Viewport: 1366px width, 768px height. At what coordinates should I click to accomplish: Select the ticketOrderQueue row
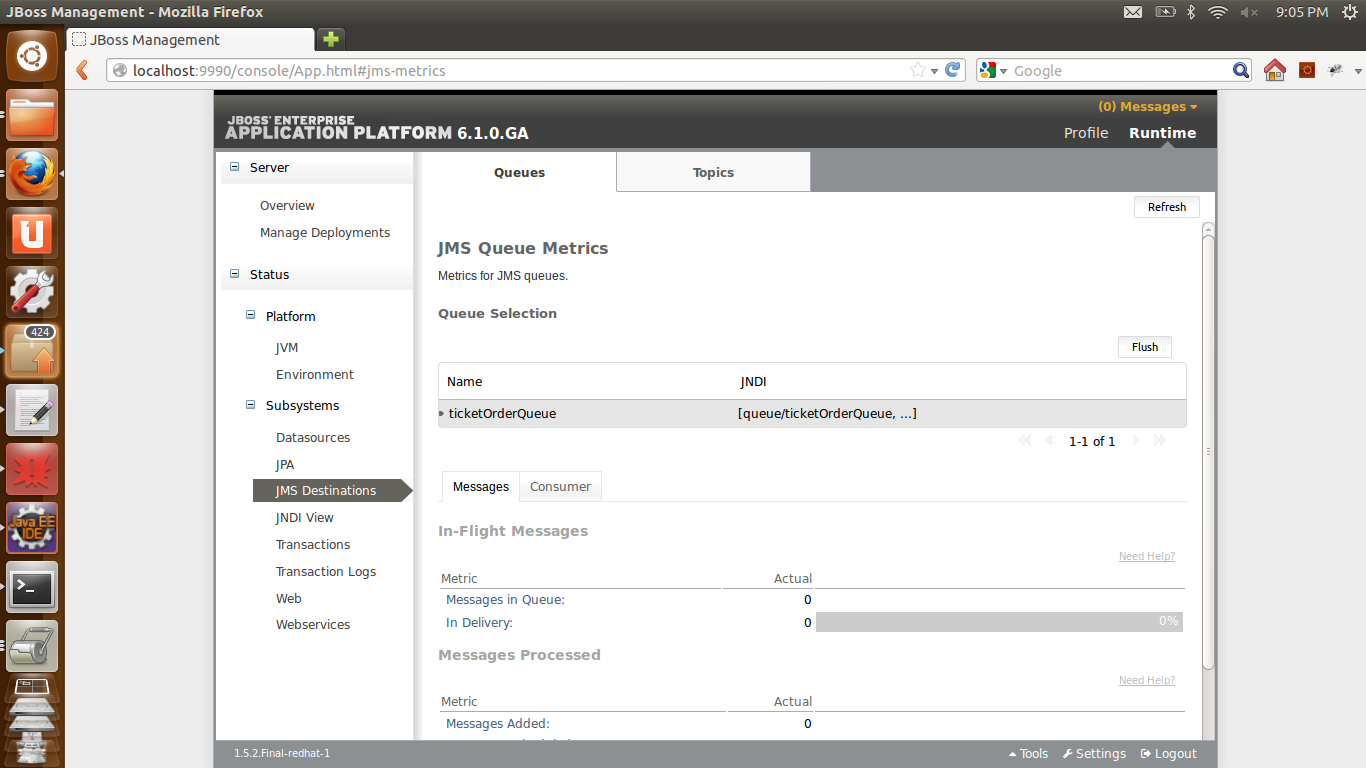pos(502,413)
